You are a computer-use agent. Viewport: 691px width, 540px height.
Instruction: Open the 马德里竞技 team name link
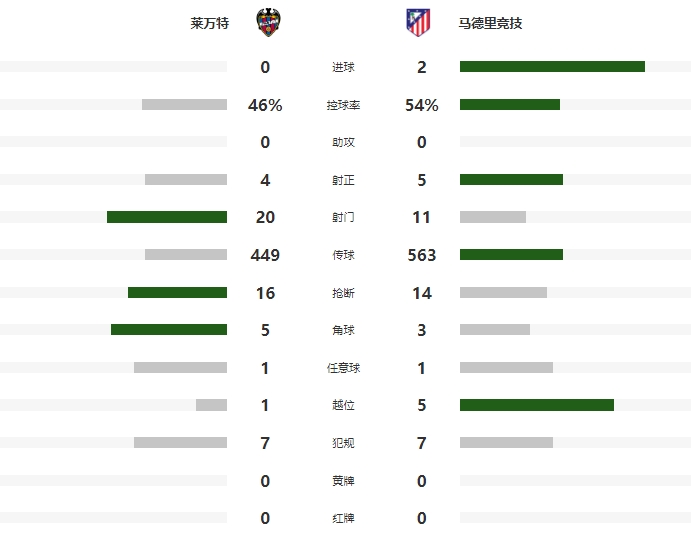click(x=490, y=23)
